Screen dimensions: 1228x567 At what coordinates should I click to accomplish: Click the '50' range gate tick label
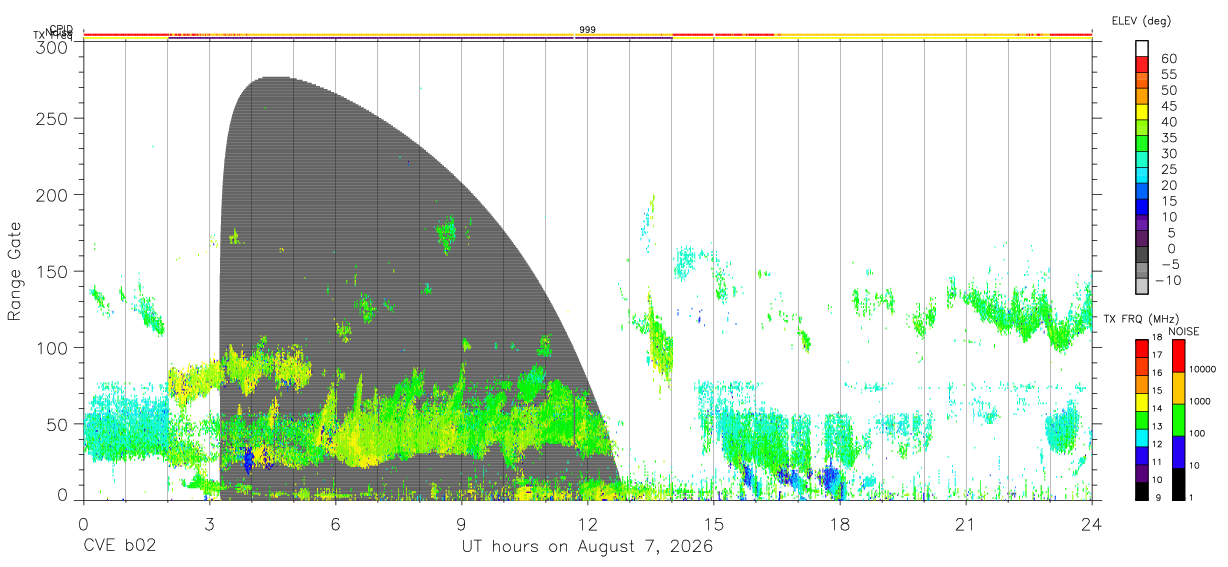pyautogui.click(x=55, y=424)
